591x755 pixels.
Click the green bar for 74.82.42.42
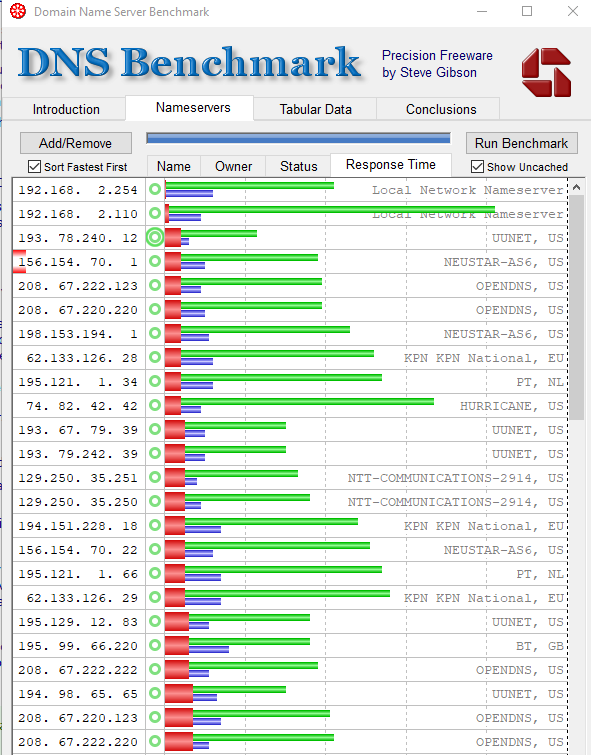click(307, 401)
